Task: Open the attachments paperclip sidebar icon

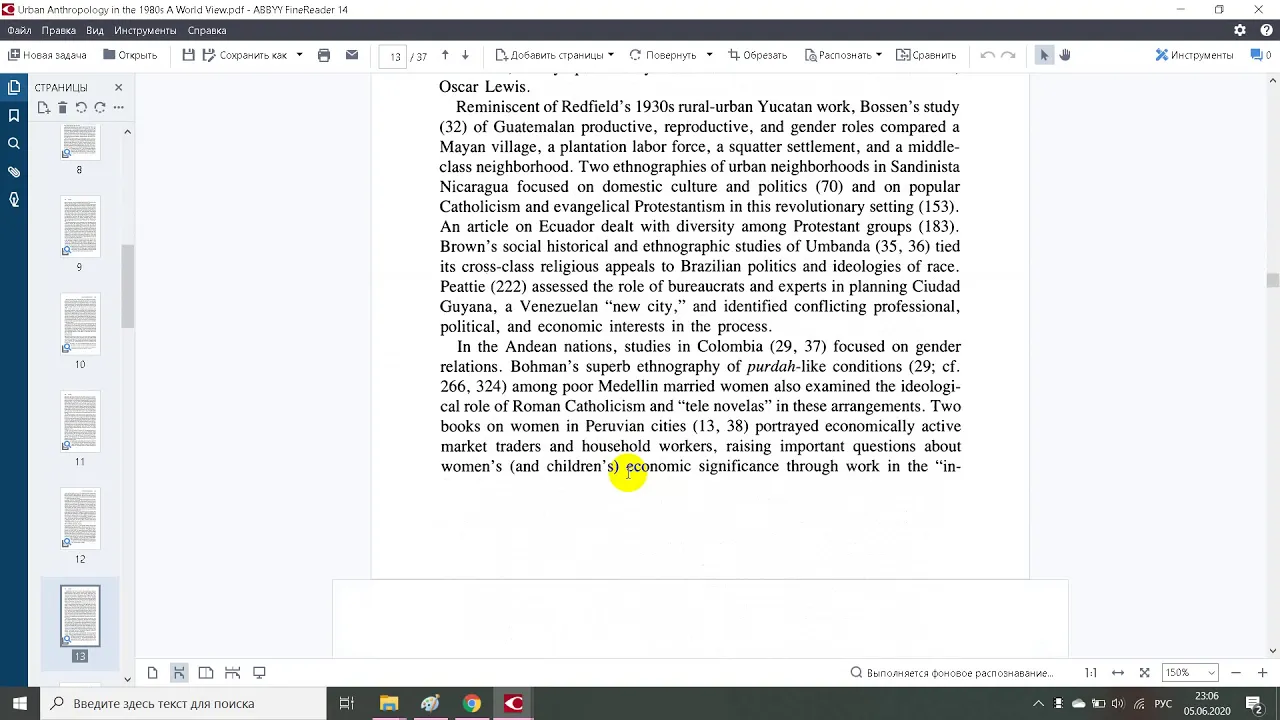Action: 14,172
